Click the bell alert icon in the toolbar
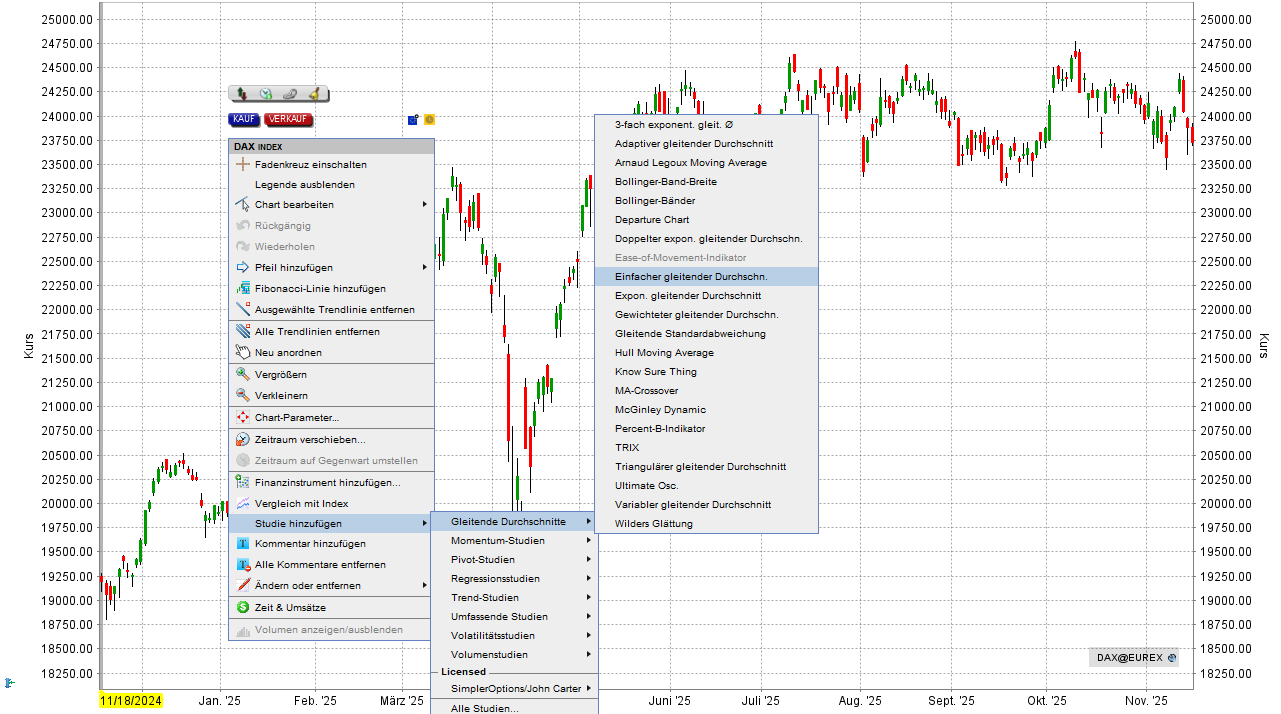The width and height of the screenshot is (1281, 714). click(x=314, y=92)
